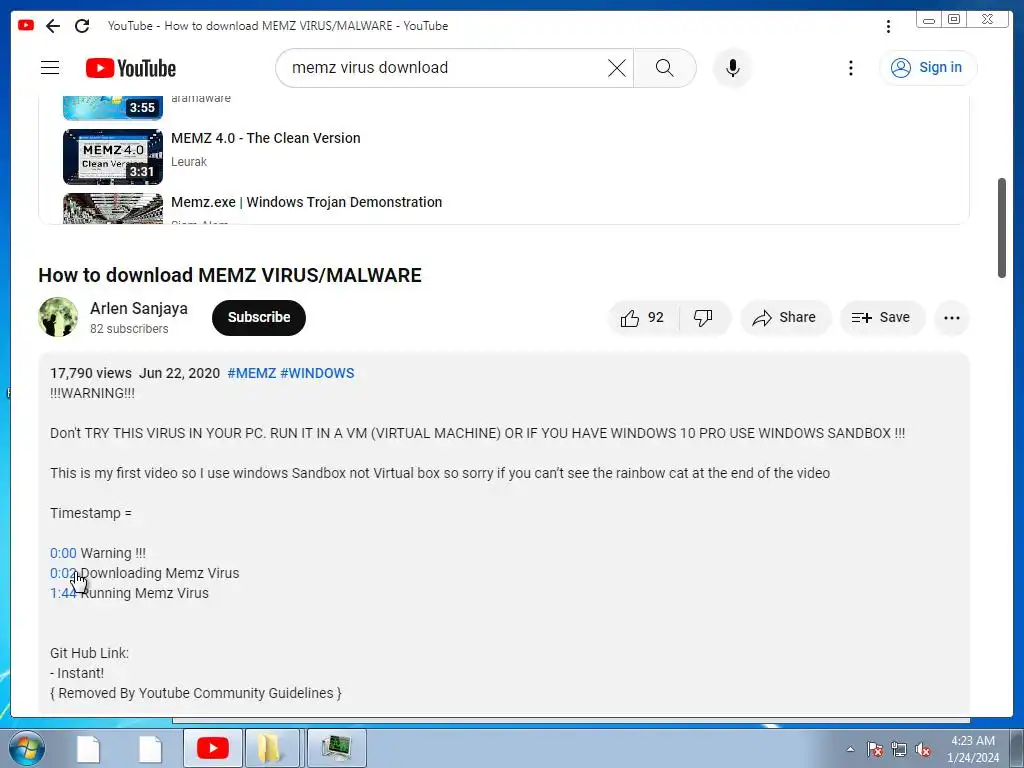Open second blank document icon on taskbar
1024x768 pixels.
pyautogui.click(x=150, y=748)
